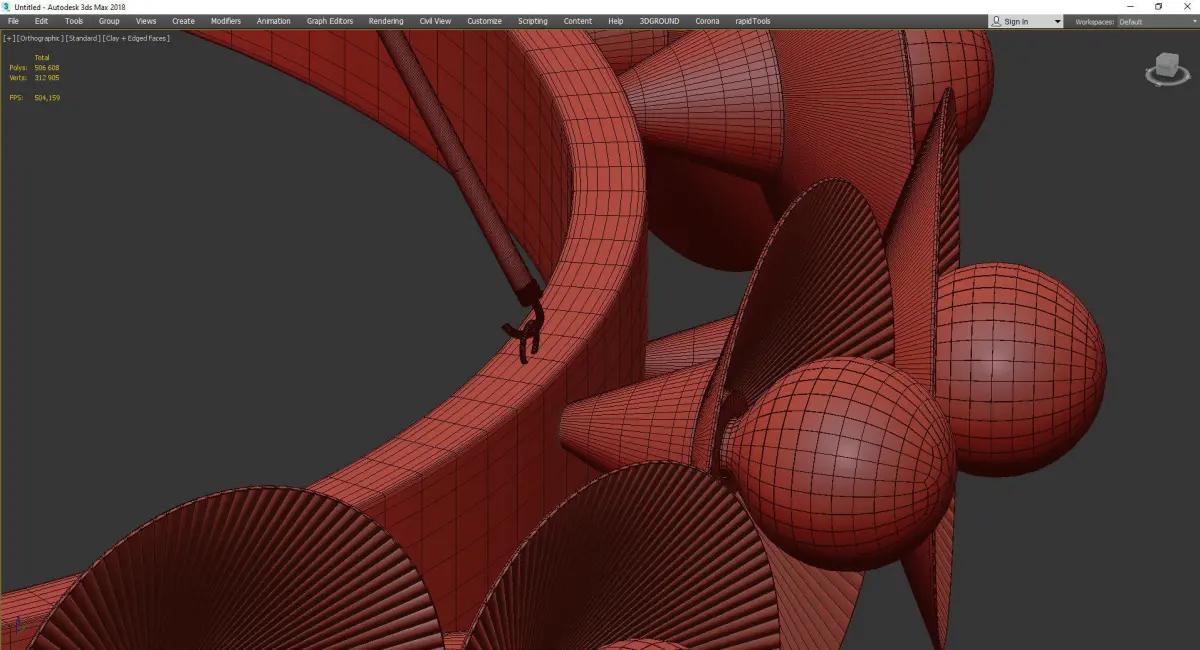Viewport: 1200px width, 650px height.
Task: Open the Corona menu
Action: coord(707,21)
